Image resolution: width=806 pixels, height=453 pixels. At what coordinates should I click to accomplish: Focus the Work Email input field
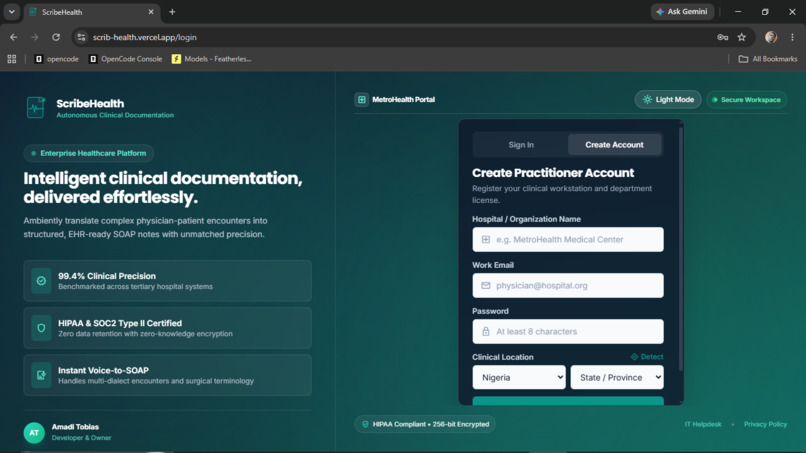[567, 285]
